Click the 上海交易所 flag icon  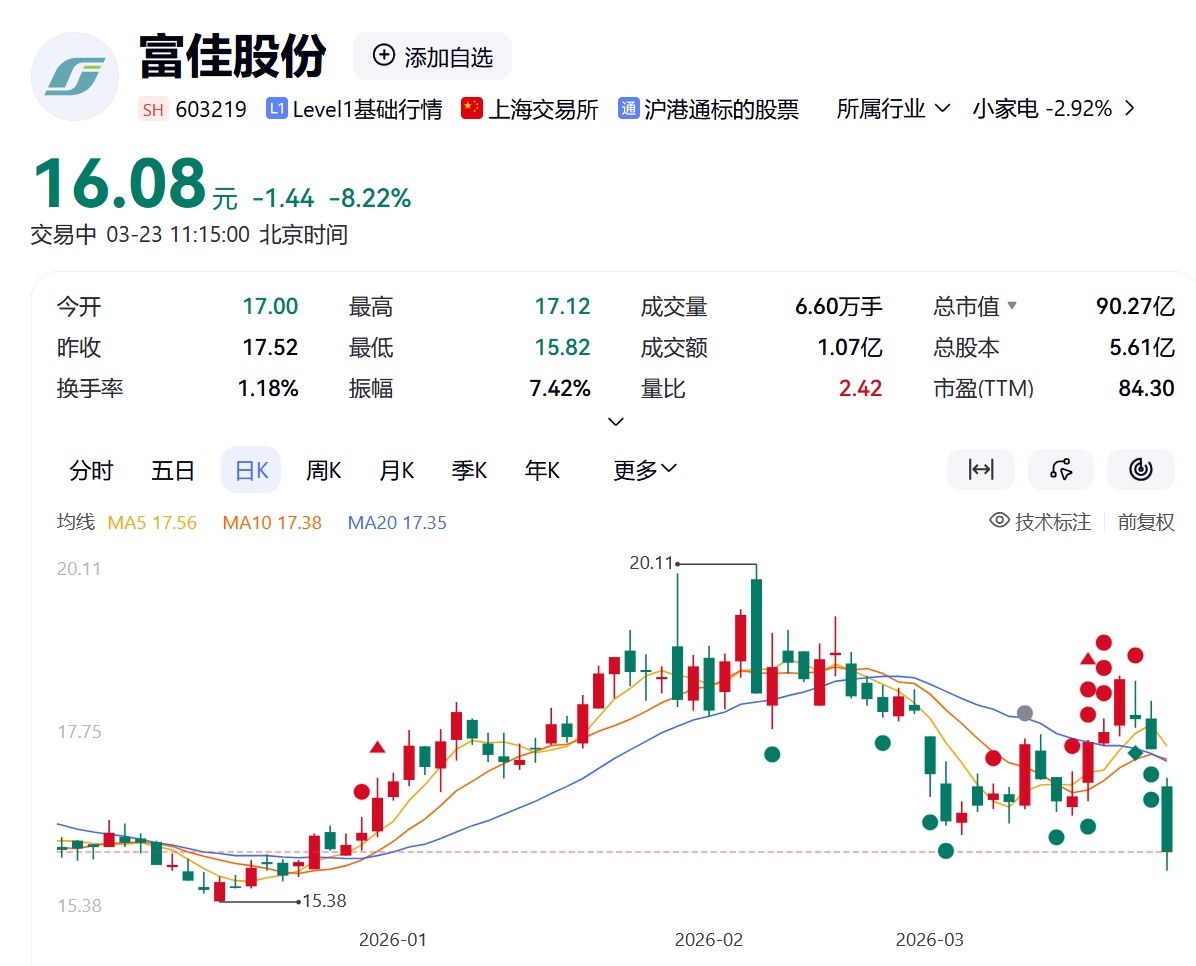click(472, 109)
